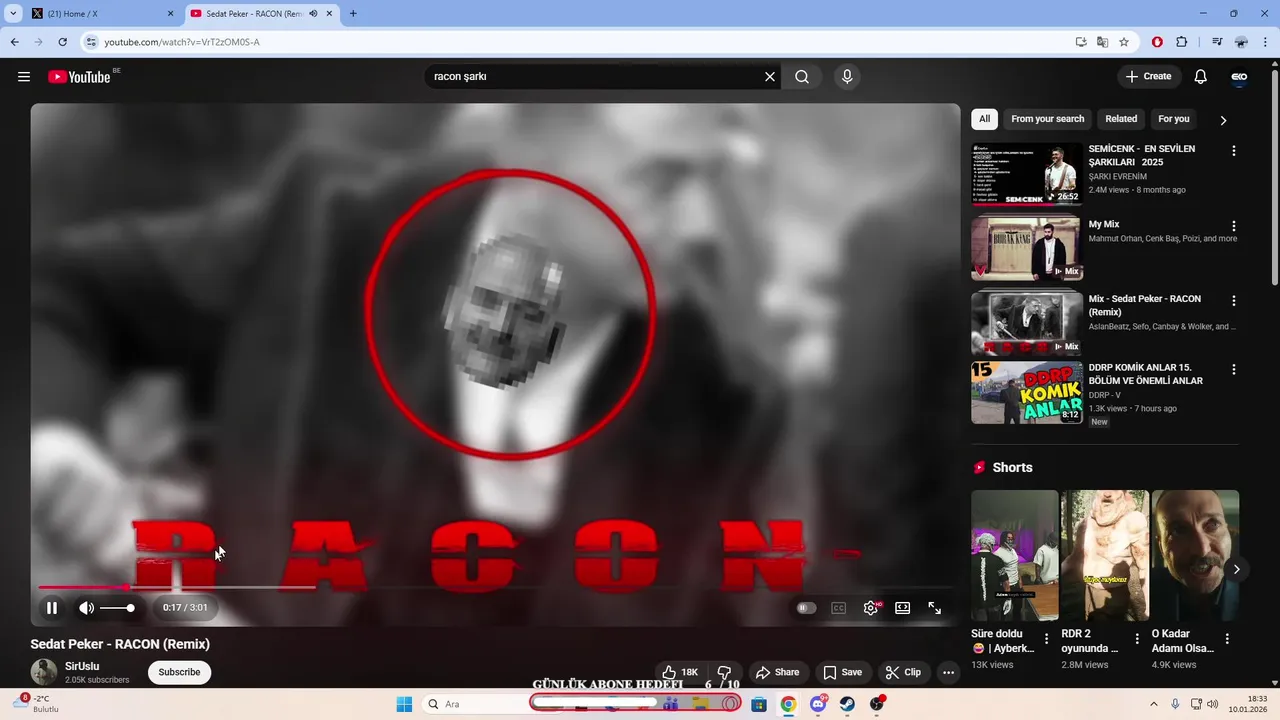The height and width of the screenshot is (720, 1280).
Task: Enter full screen mode
Action: [935, 608]
